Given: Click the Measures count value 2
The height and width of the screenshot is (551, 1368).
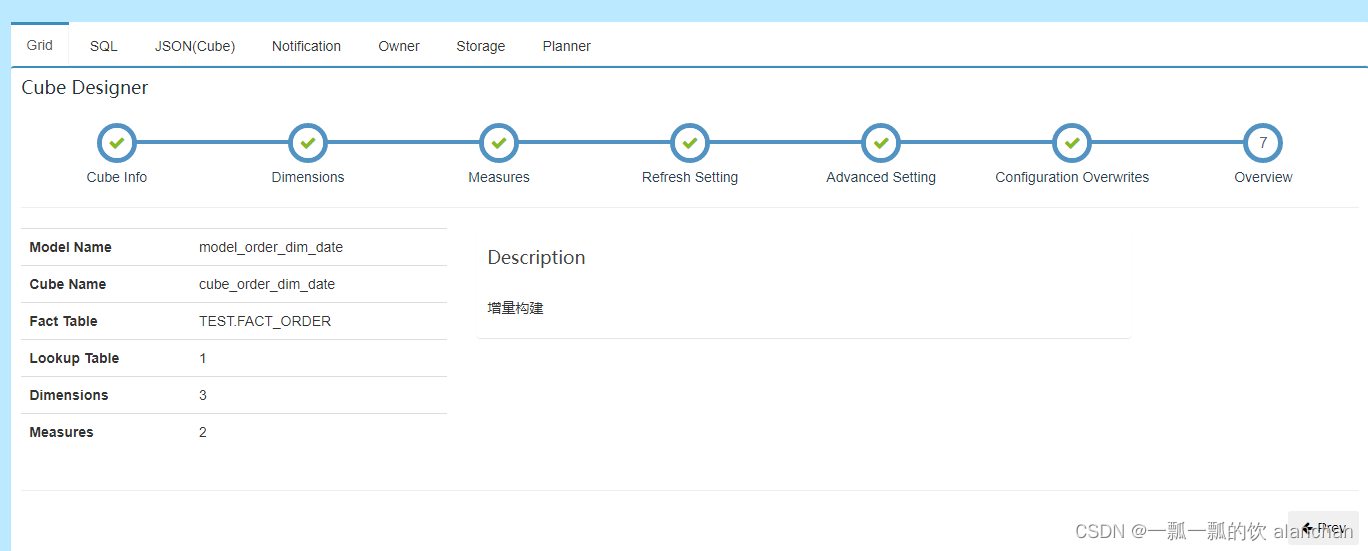Looking at the screenshot, I should 203,432.
